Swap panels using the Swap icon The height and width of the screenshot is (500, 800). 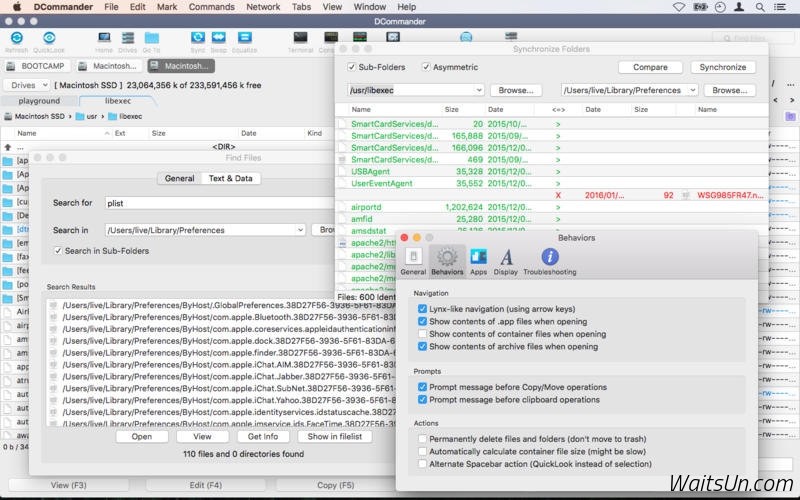click(x=218, y=38)
